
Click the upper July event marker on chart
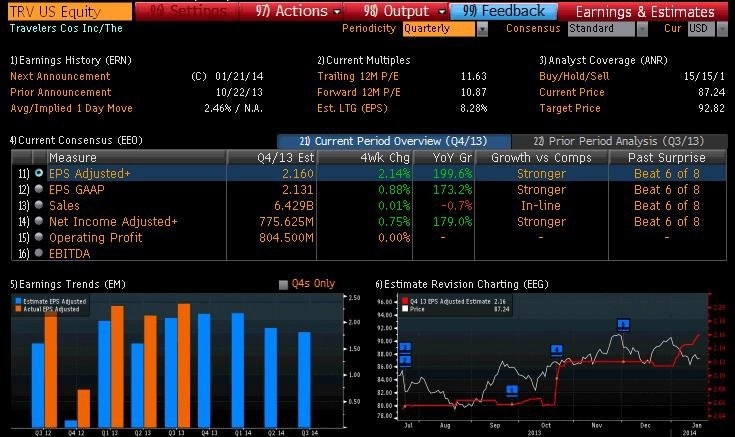pyautogui.click(x=405, y=348)
